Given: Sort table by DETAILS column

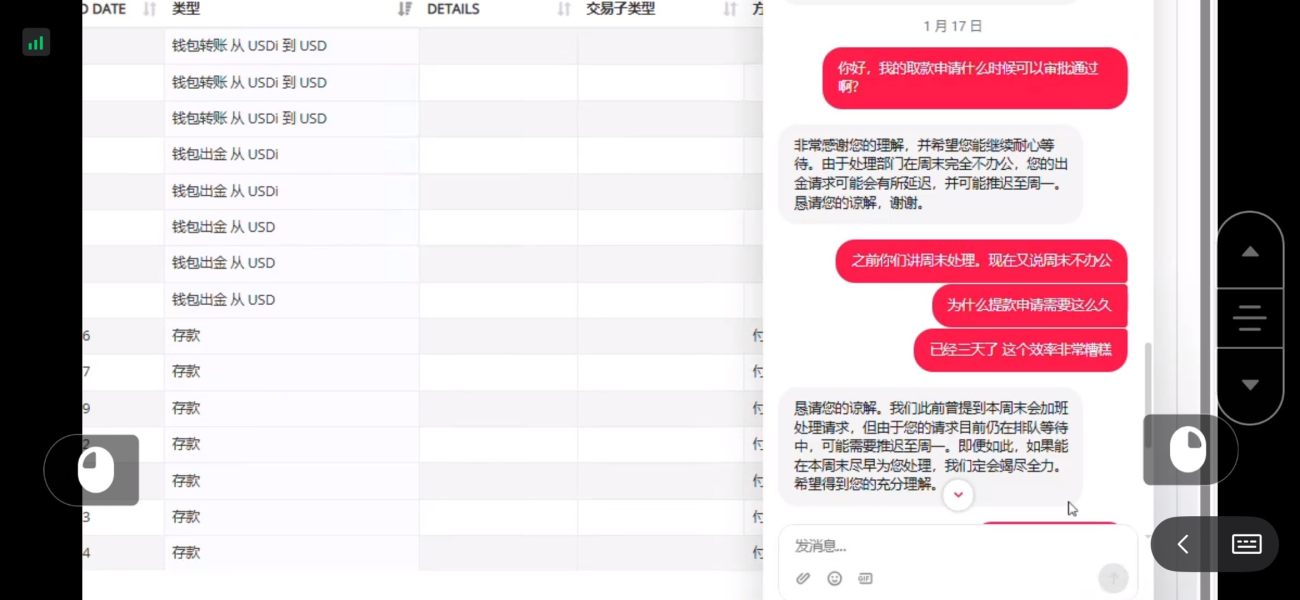Looking at the screenshot, I should [x=564, y=10].
